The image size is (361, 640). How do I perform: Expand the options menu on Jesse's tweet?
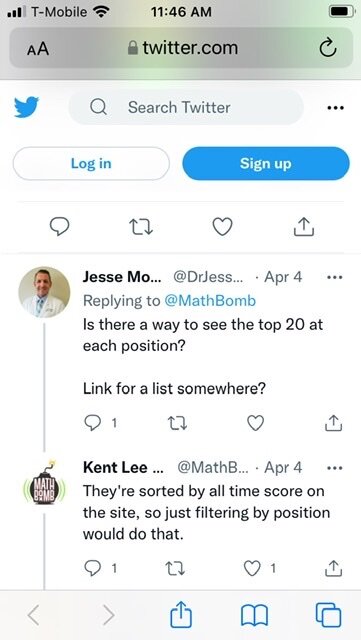[335, 277]
